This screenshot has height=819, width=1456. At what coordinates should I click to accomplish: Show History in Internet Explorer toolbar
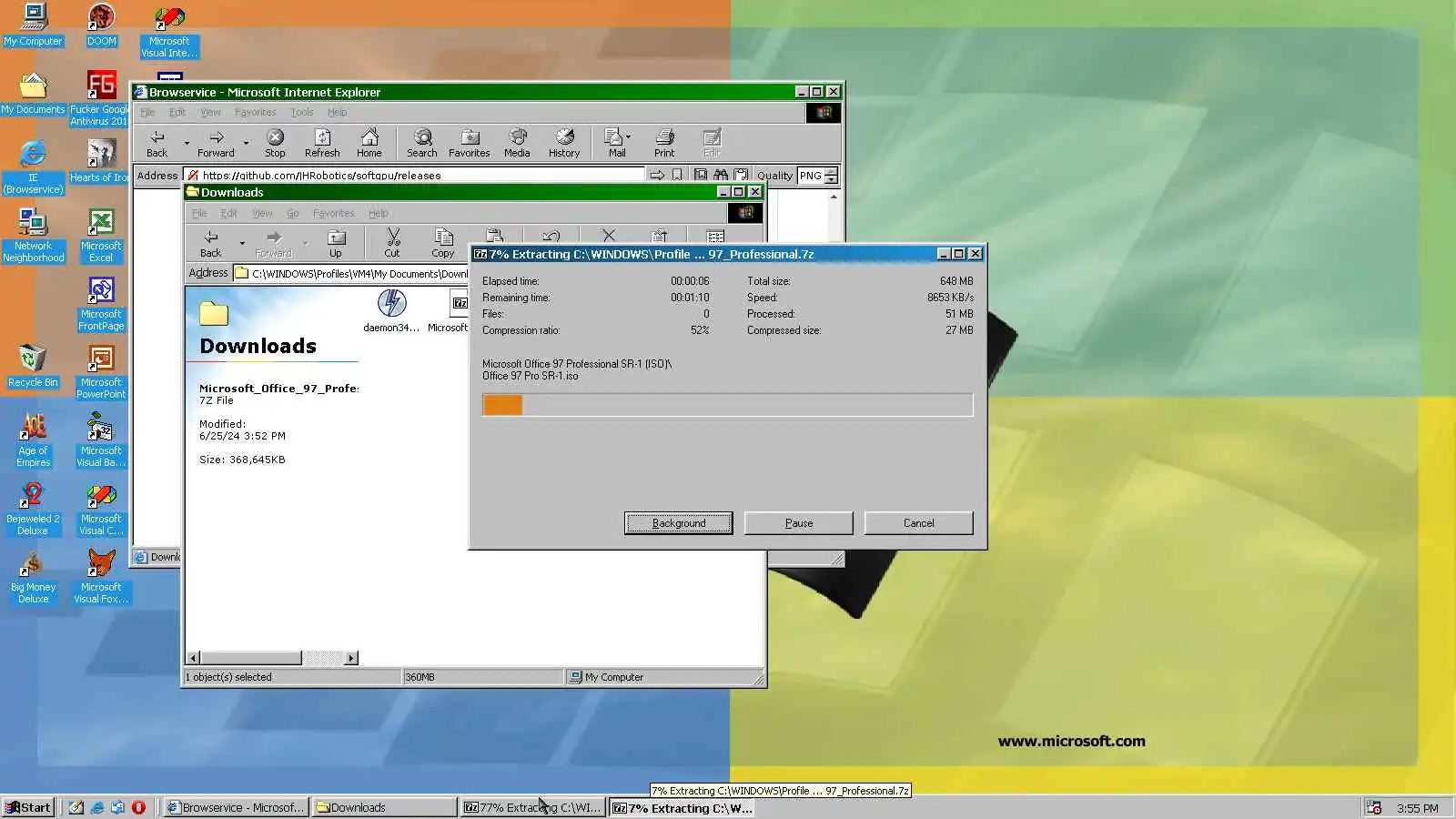(564, 143)
